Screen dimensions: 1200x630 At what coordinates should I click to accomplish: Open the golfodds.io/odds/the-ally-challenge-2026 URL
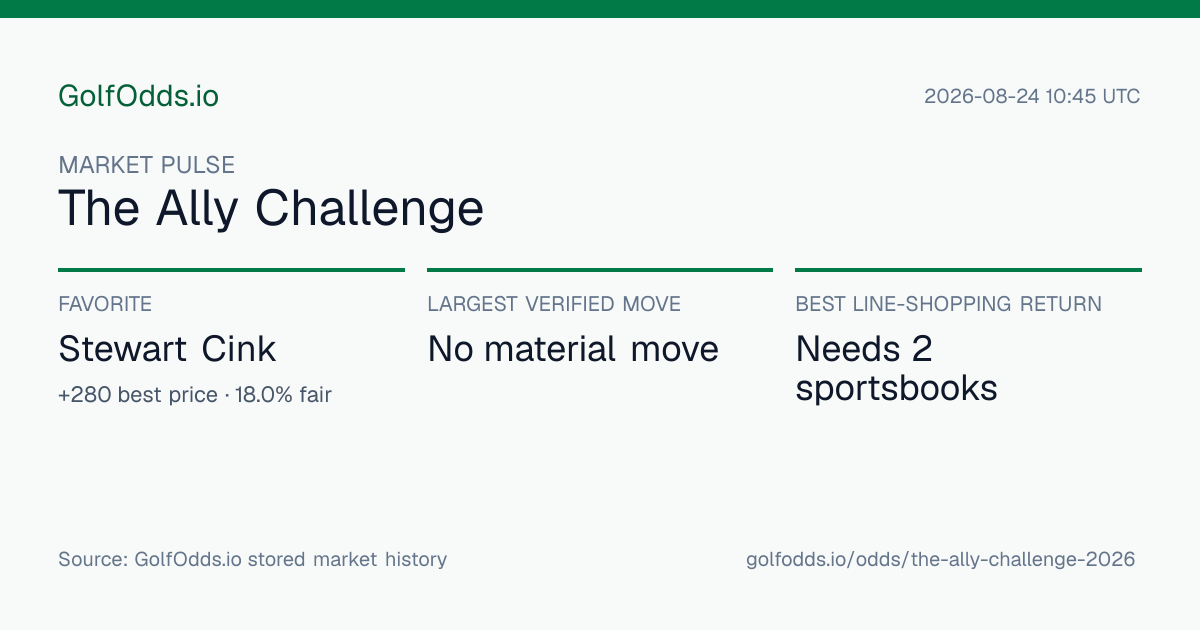tap(941, 560)
